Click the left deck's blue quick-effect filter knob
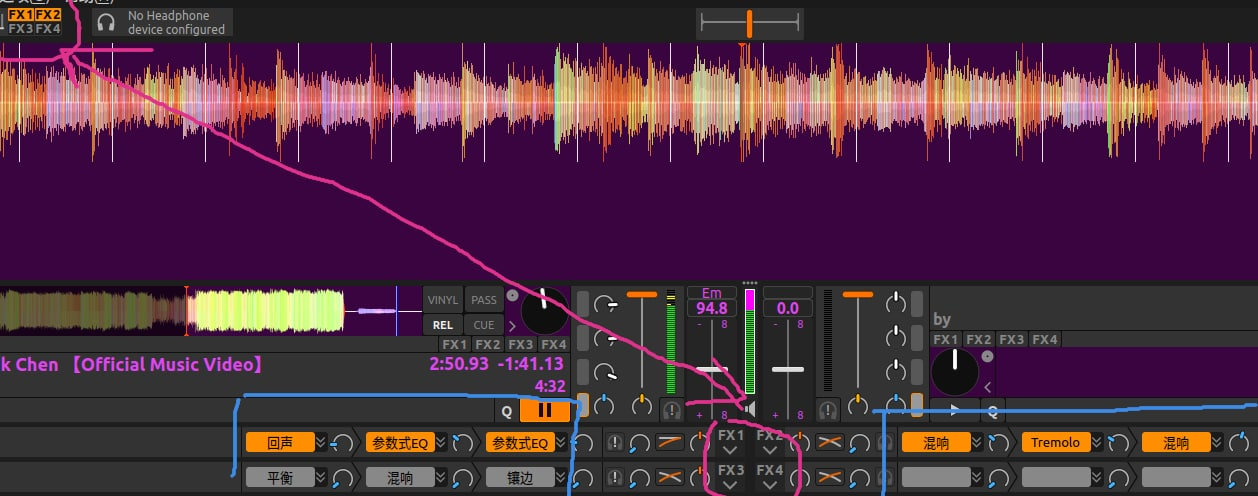The image size is (1258, 496). tap(604, 406)
